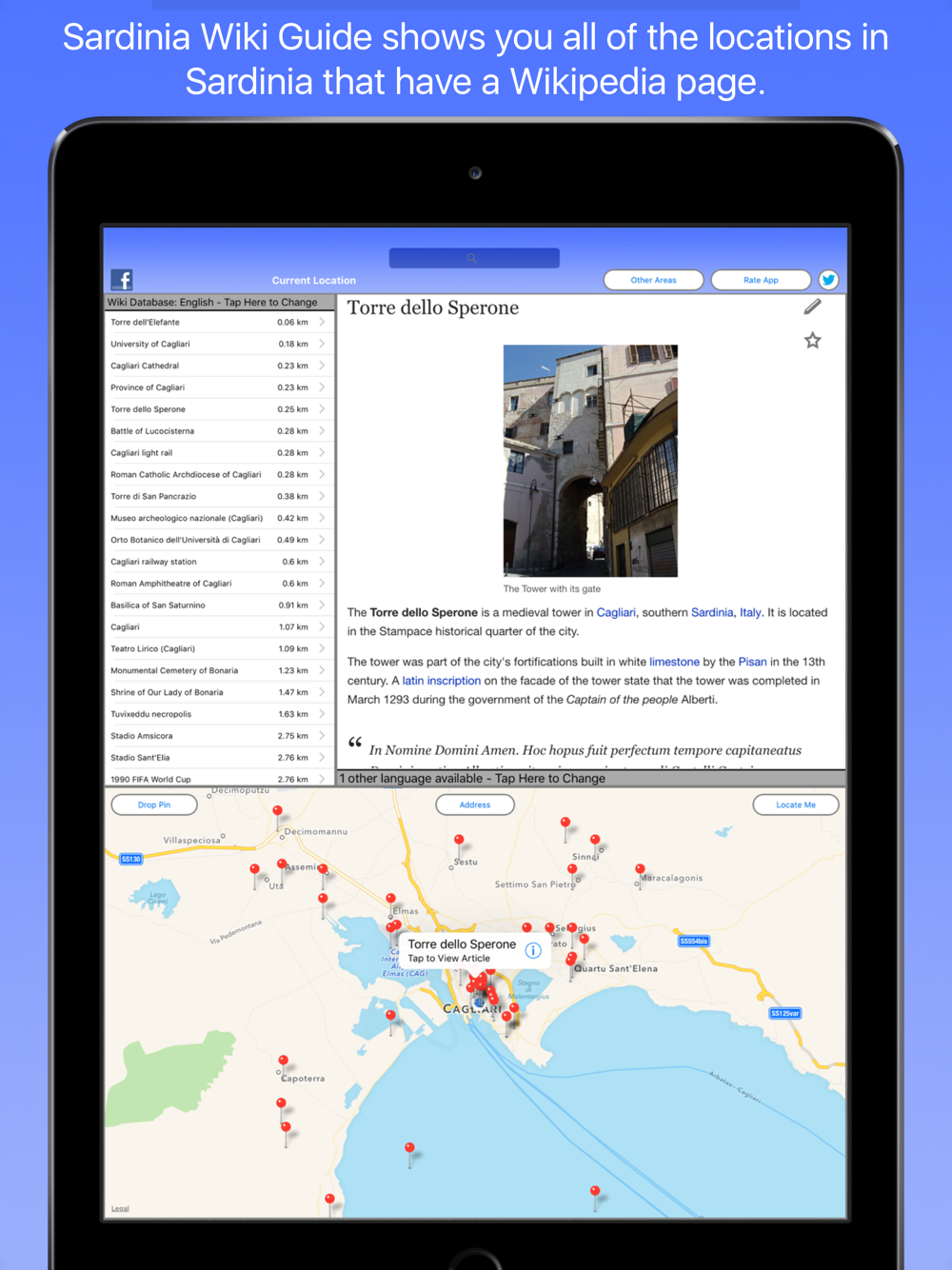This screenshot has width=952, height=1270.
Task: Tap the tower photo thumbnail
Action: point(590,461)
